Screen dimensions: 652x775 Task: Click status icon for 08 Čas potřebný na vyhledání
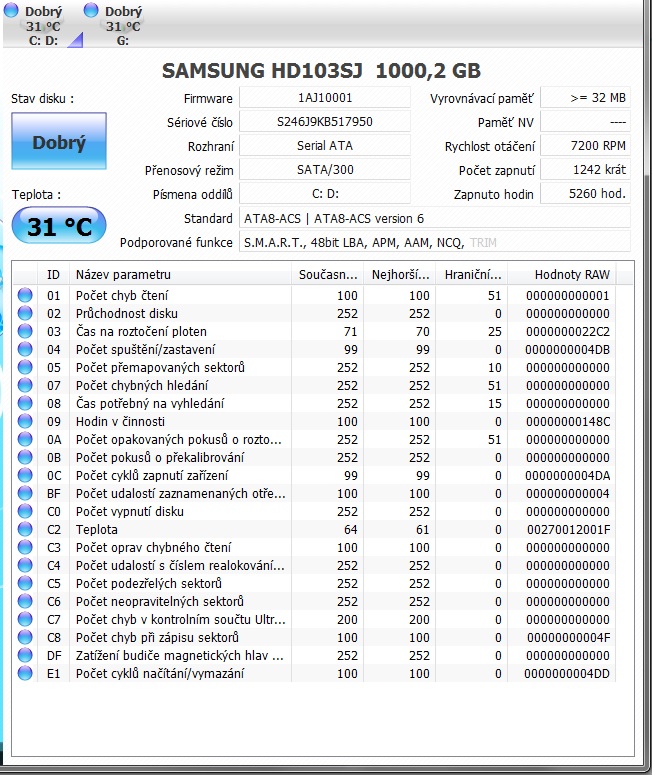coord(25,403)
